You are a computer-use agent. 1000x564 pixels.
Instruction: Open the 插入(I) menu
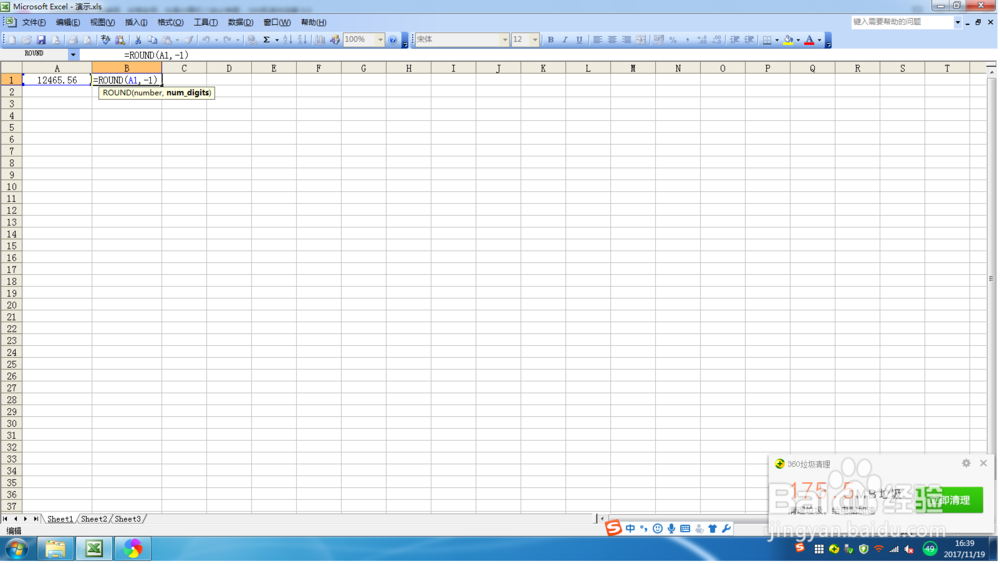pos(136,22)
